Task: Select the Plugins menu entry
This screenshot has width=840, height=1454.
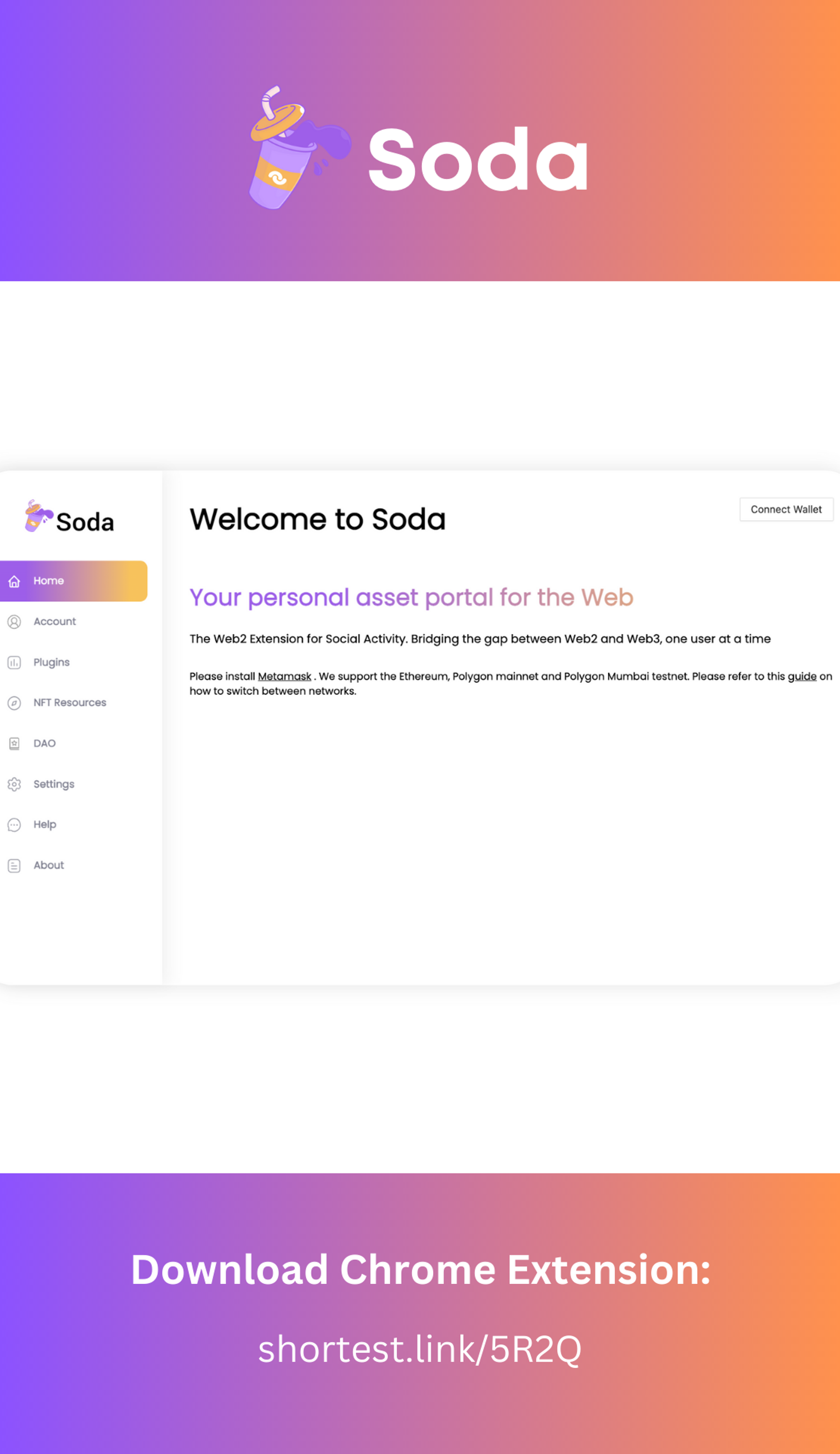Action: click(x=51, y=662)
